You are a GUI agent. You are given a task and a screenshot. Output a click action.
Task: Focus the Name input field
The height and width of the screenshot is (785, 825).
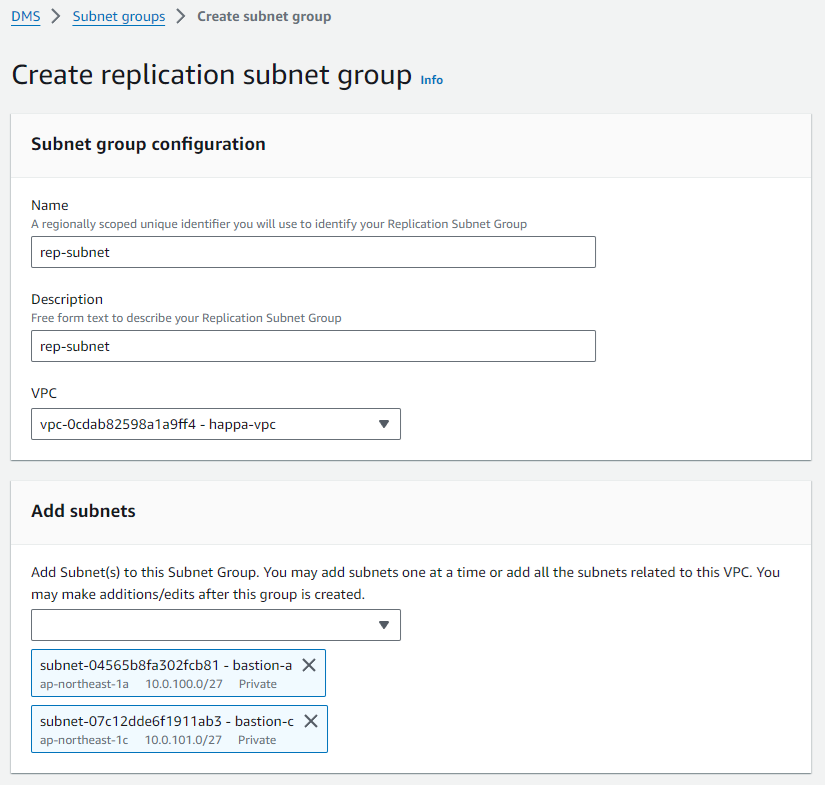coord(313,252)
